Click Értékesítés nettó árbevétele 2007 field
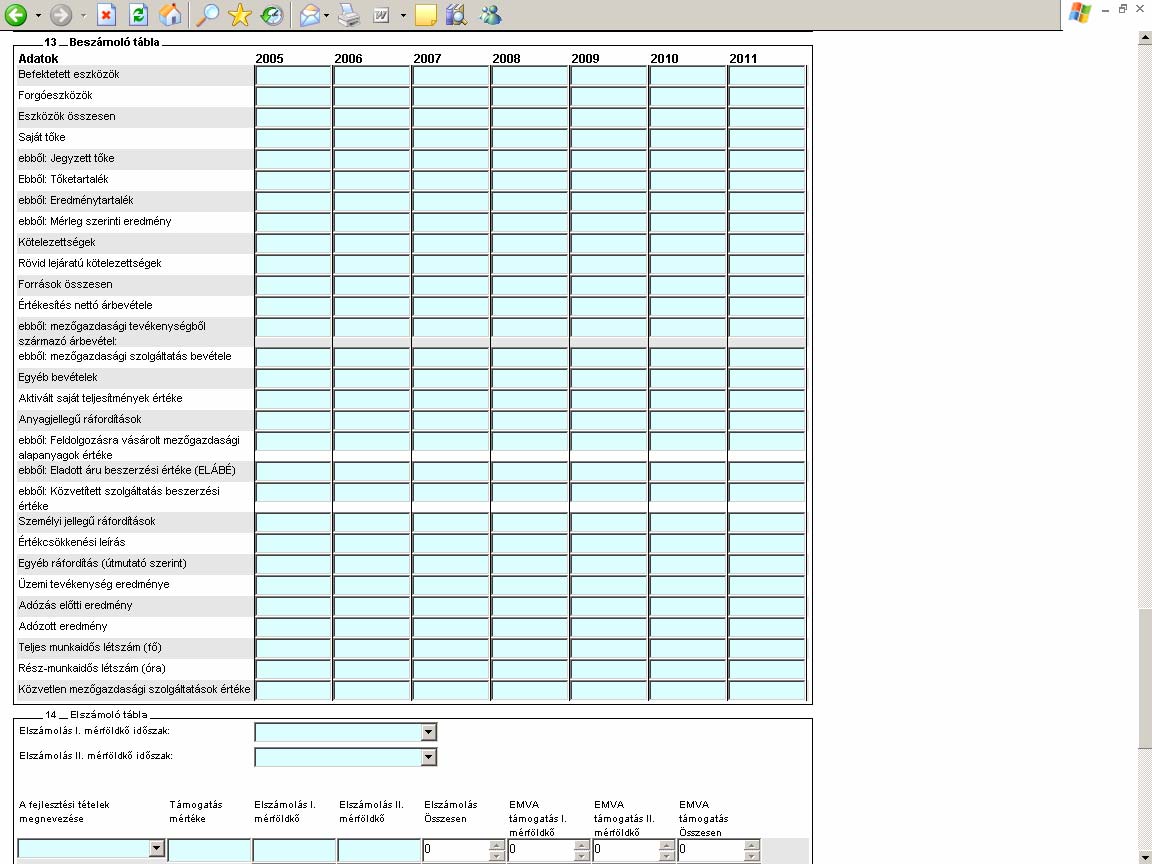 451,306
